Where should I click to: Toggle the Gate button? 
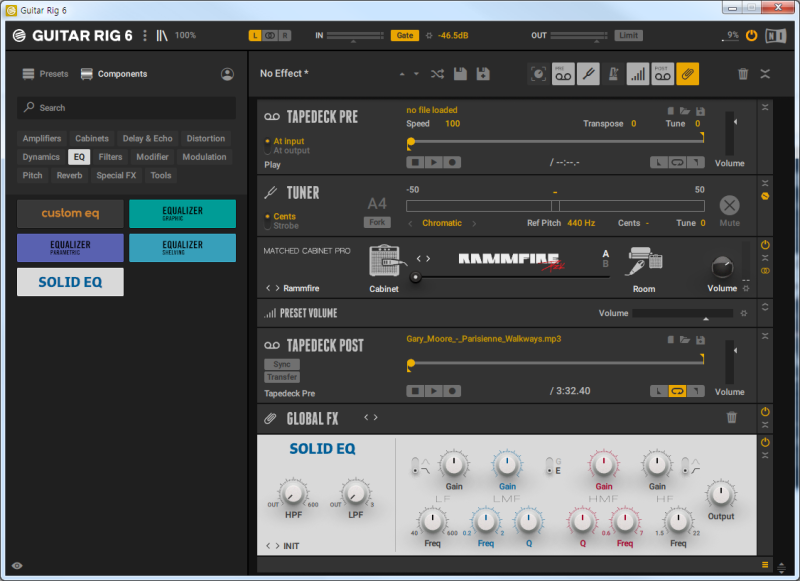405,35
